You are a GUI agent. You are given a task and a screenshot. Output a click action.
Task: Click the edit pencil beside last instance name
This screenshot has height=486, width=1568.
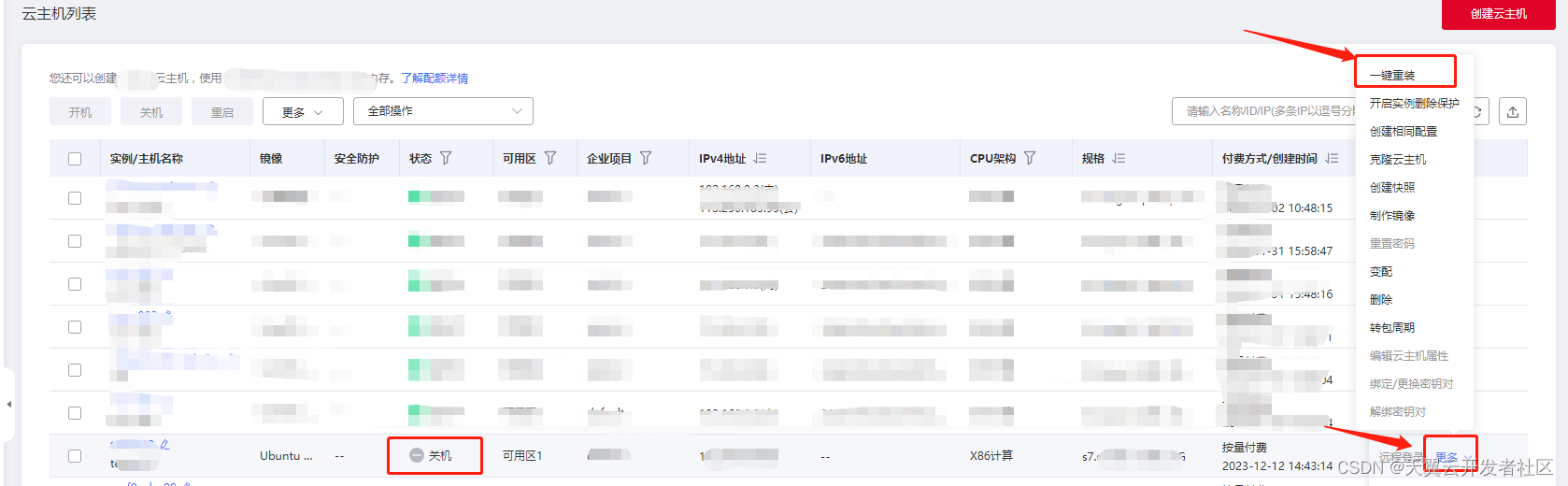(165, 444)
